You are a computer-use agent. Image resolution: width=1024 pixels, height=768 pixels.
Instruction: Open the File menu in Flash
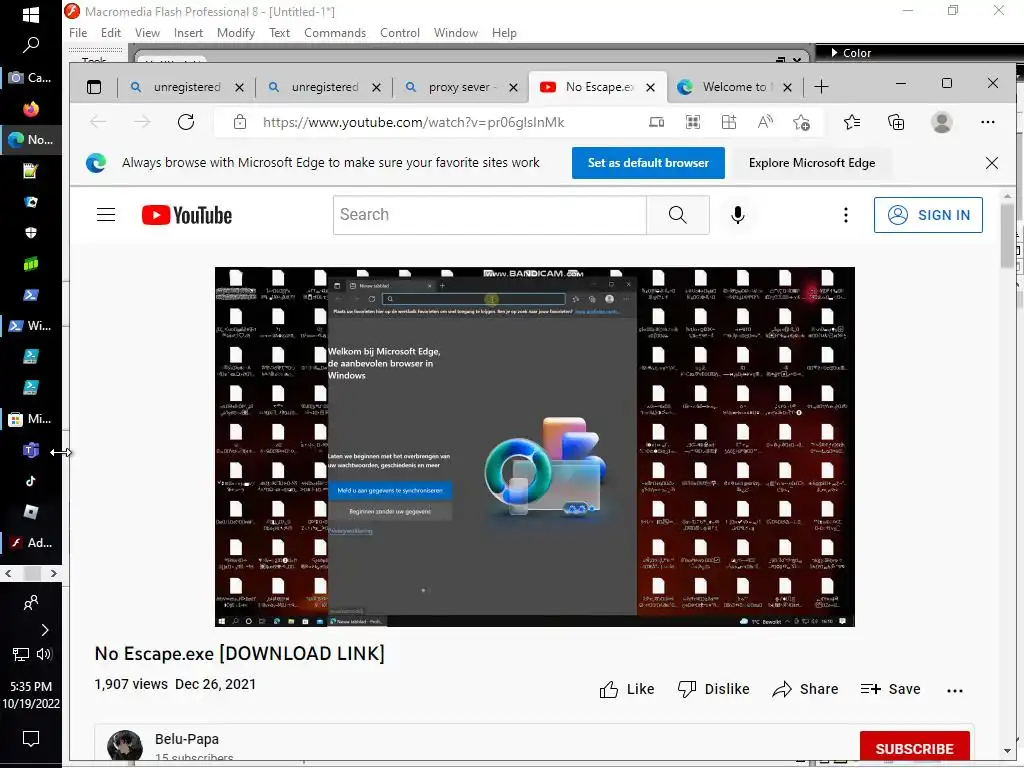click(x=78, y=33)
